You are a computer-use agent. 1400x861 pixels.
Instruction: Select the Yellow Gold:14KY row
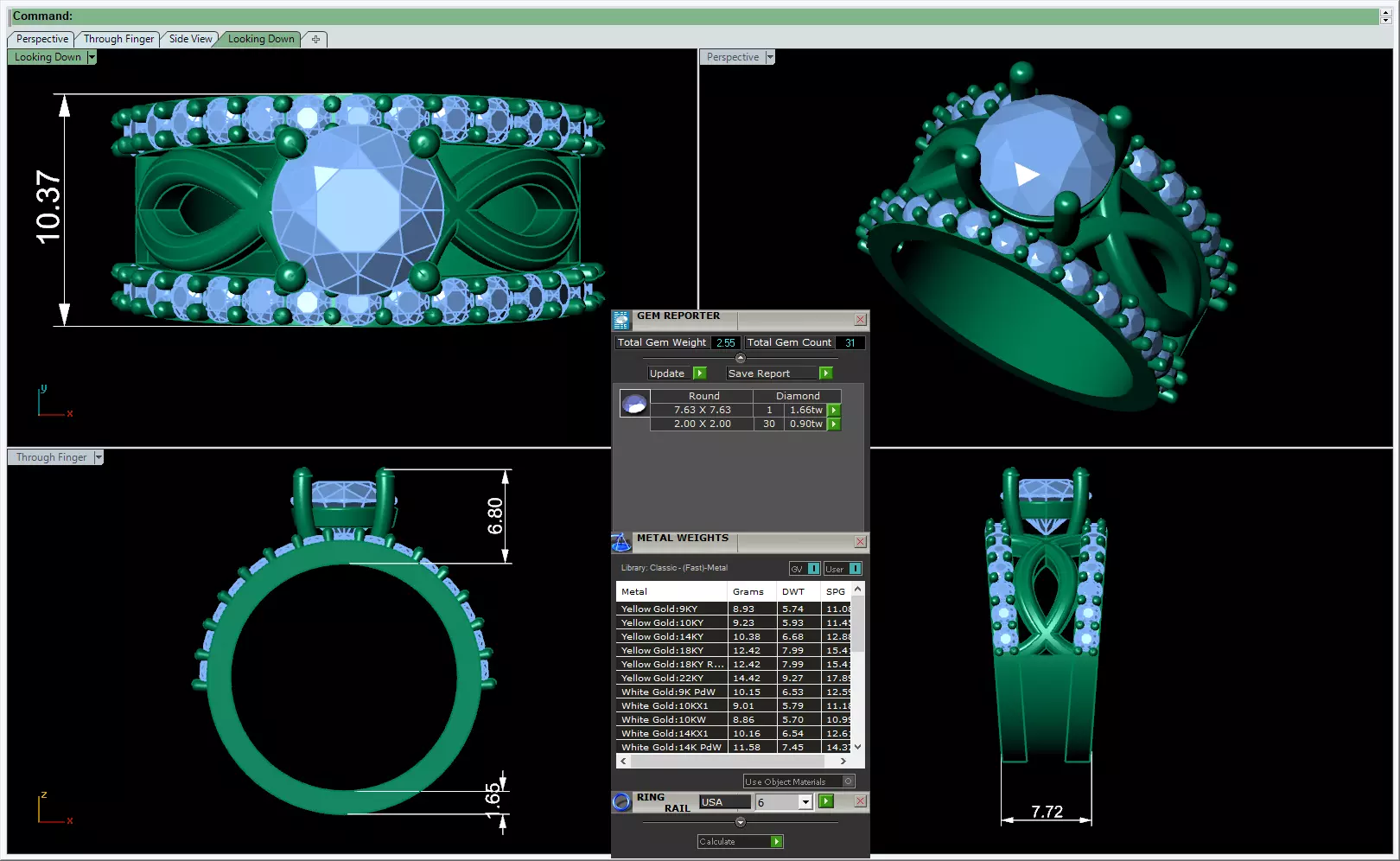pos(735,637)
